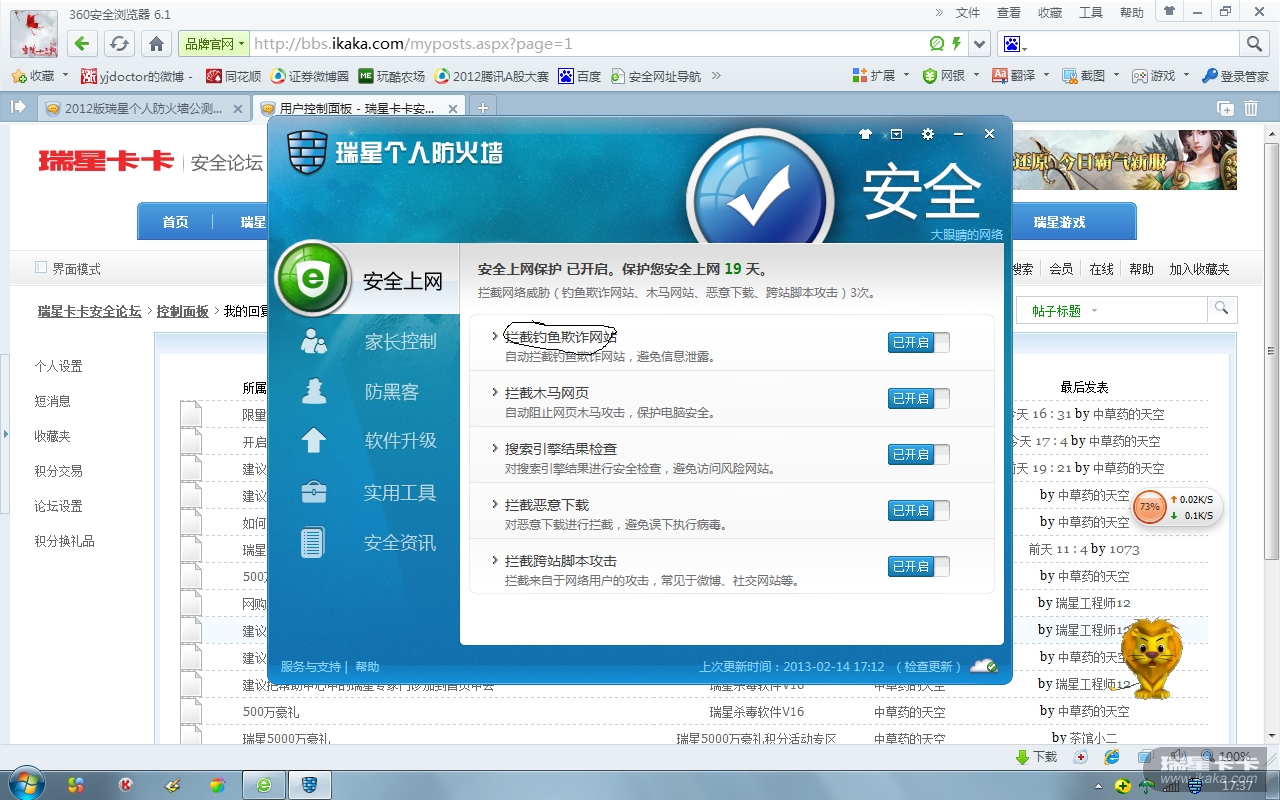The height and width of the screenshot is (800, 1280).
Task: Expand the 搜索引擎结果检查 row
Action: [495, 448]
